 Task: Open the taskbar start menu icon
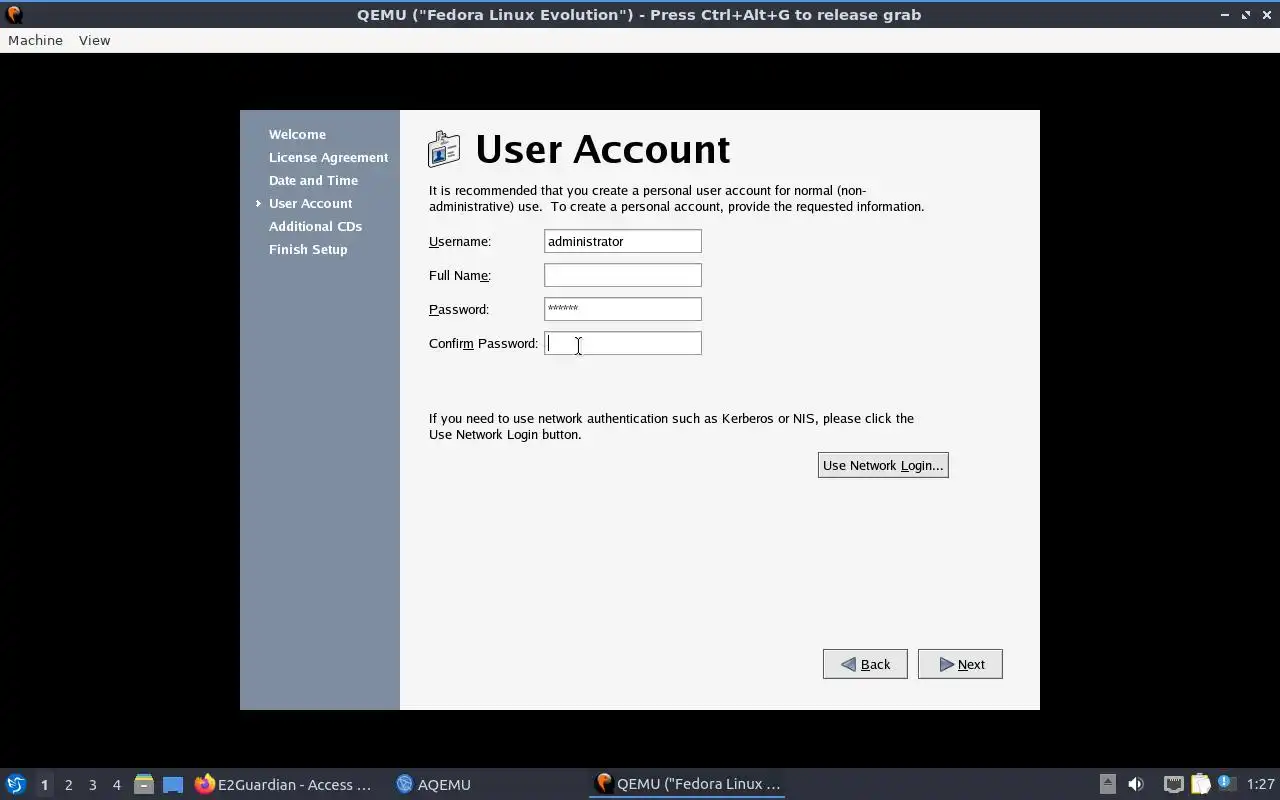tap(16, 784)
